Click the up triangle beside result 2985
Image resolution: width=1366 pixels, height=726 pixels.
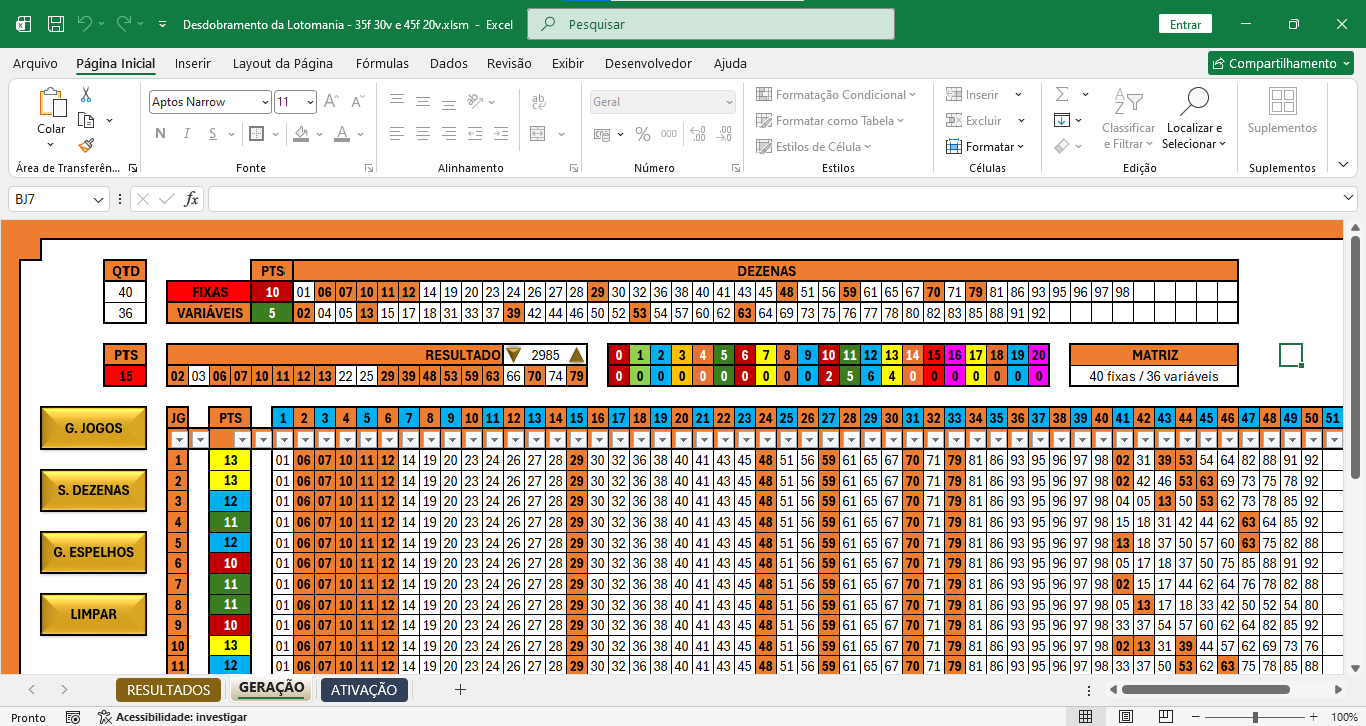576,355
